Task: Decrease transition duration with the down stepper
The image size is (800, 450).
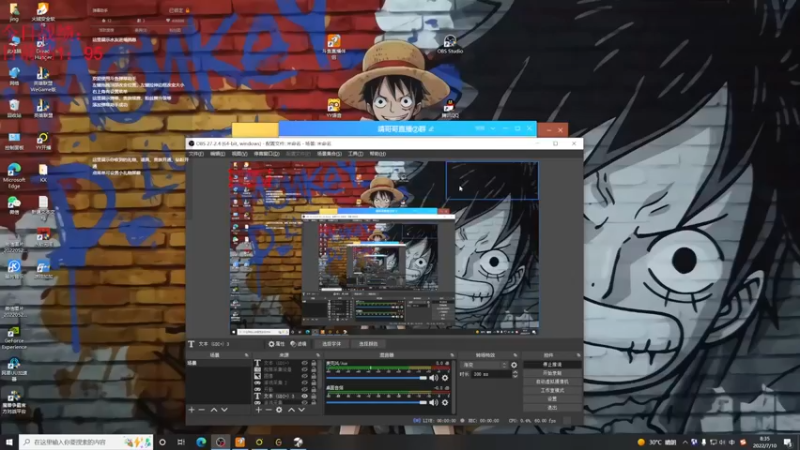Action: tap(514, 376)
